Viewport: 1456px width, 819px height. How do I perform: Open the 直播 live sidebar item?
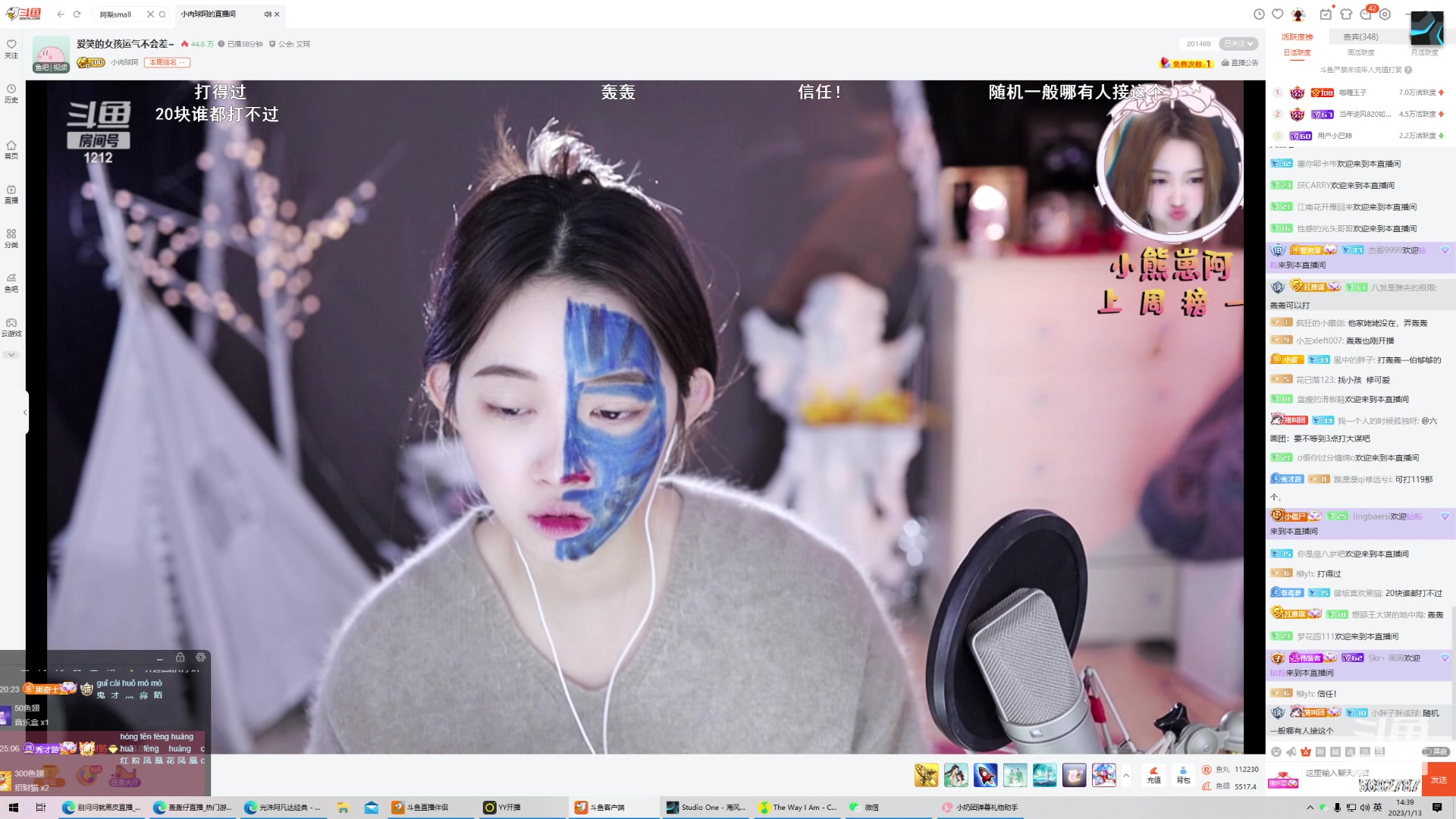coord(11,194)
